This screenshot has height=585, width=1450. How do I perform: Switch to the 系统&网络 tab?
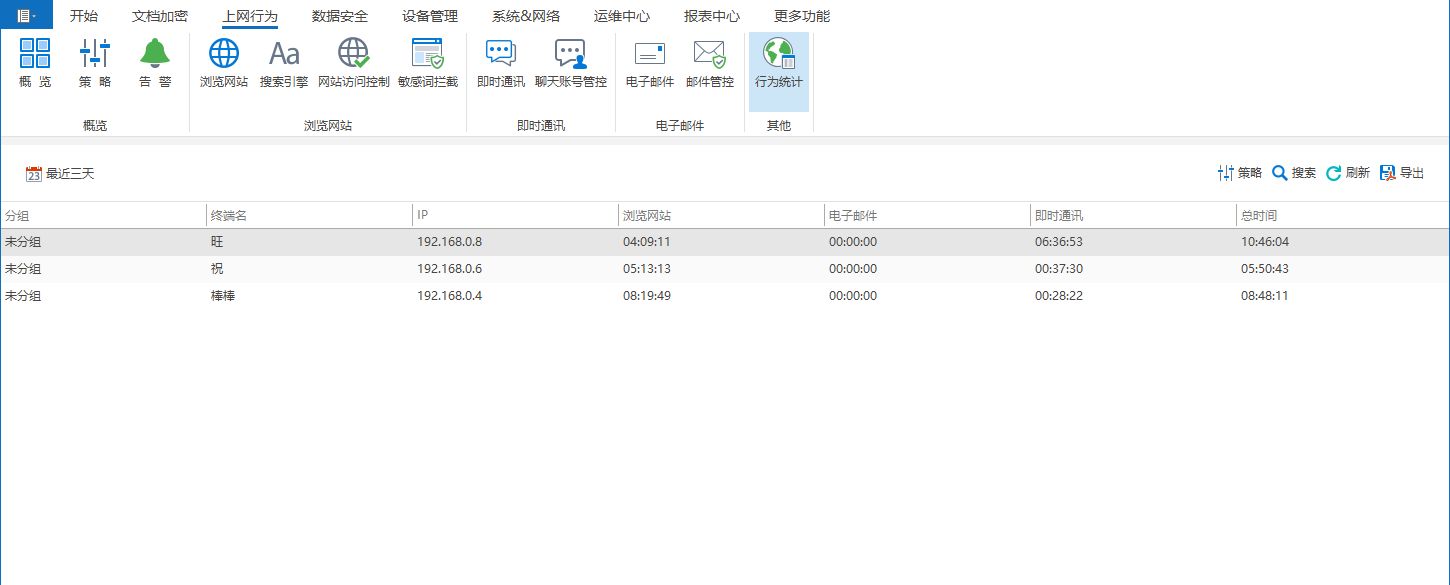[526, 16]
